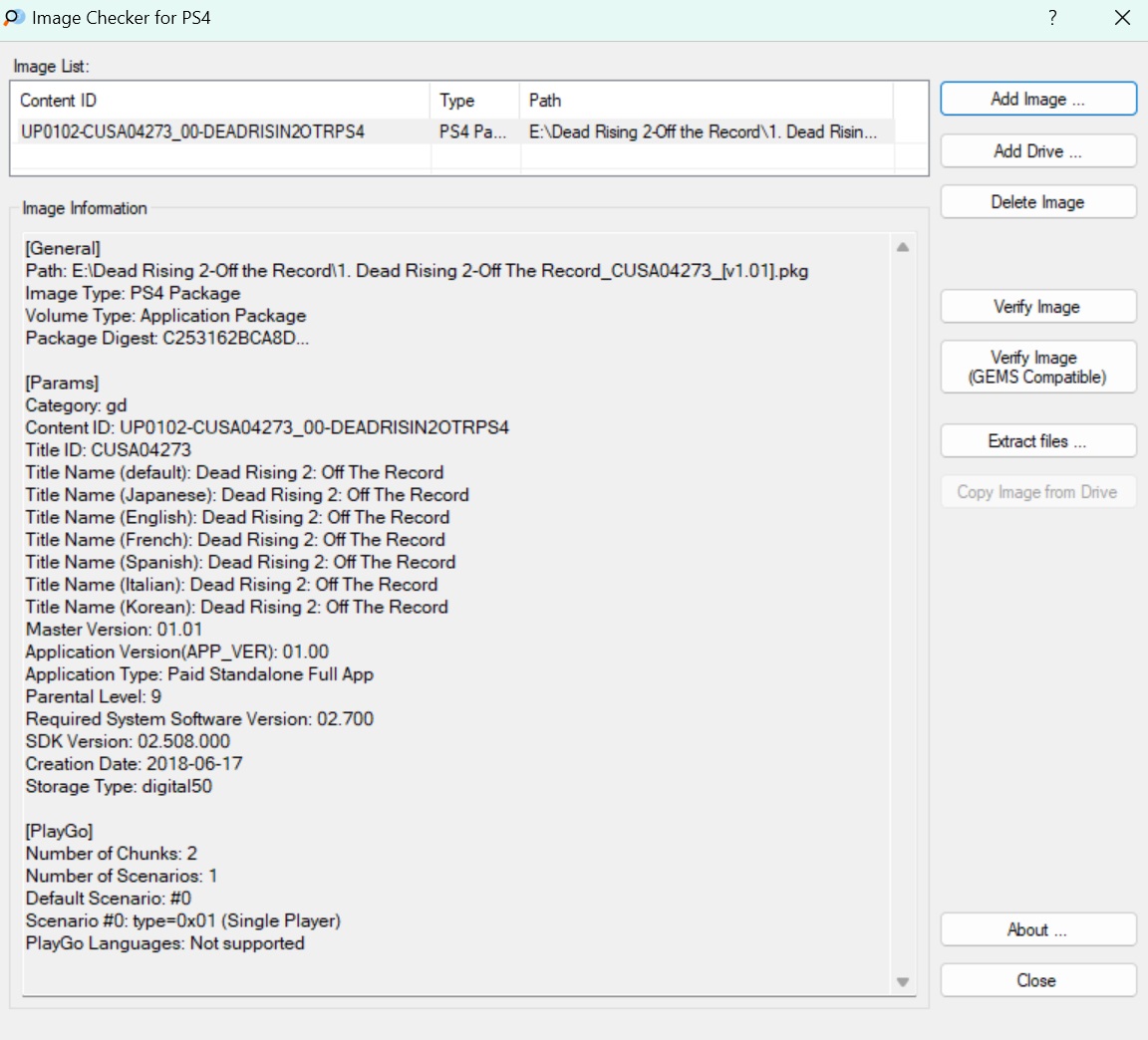Image resolution: width=1148 pixels, height=1040 pixels.
Task: Open the Extract files dialog
Action: [x=1037, y=441]
